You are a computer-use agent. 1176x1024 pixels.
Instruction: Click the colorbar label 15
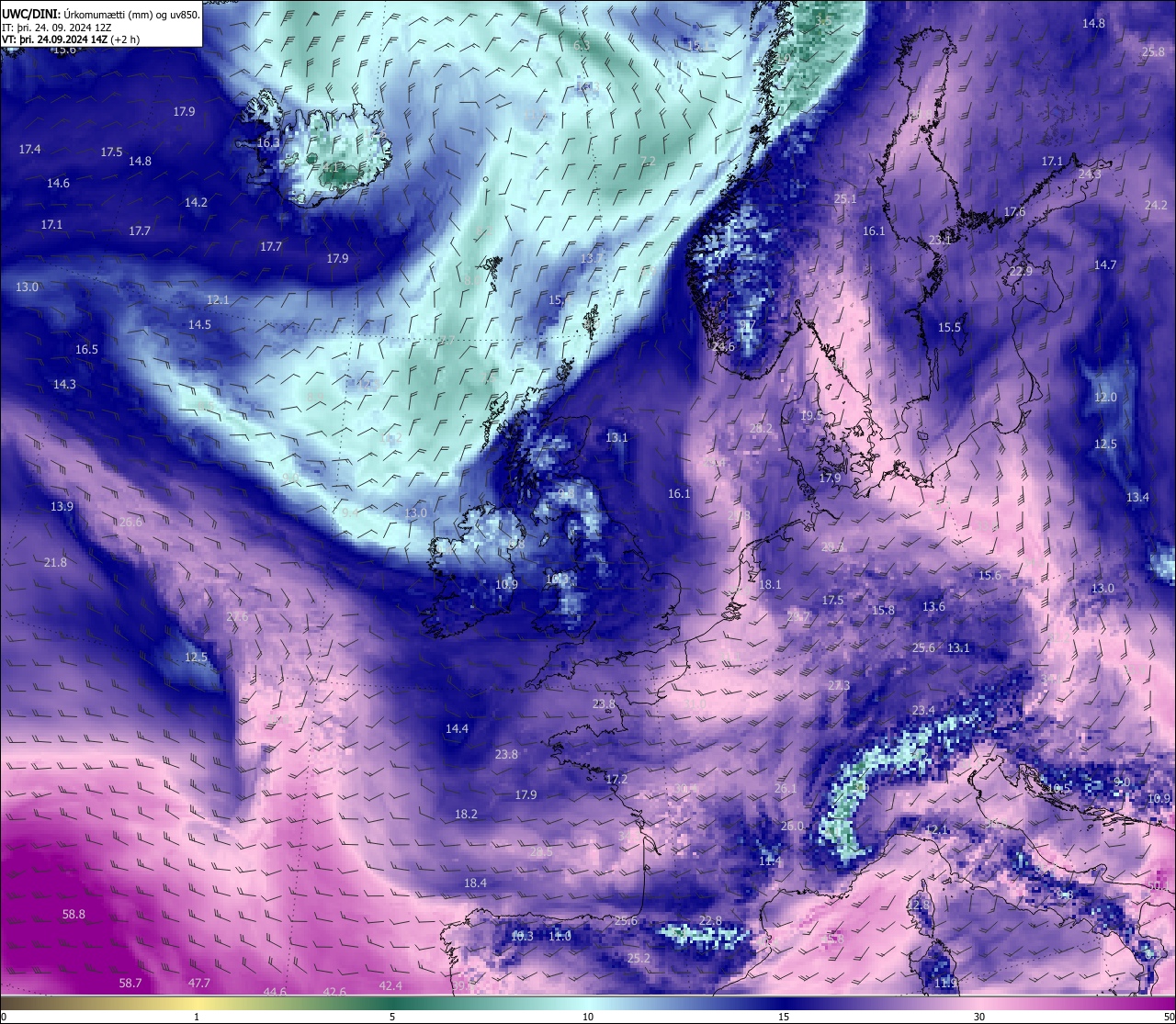pos(784,1017)
